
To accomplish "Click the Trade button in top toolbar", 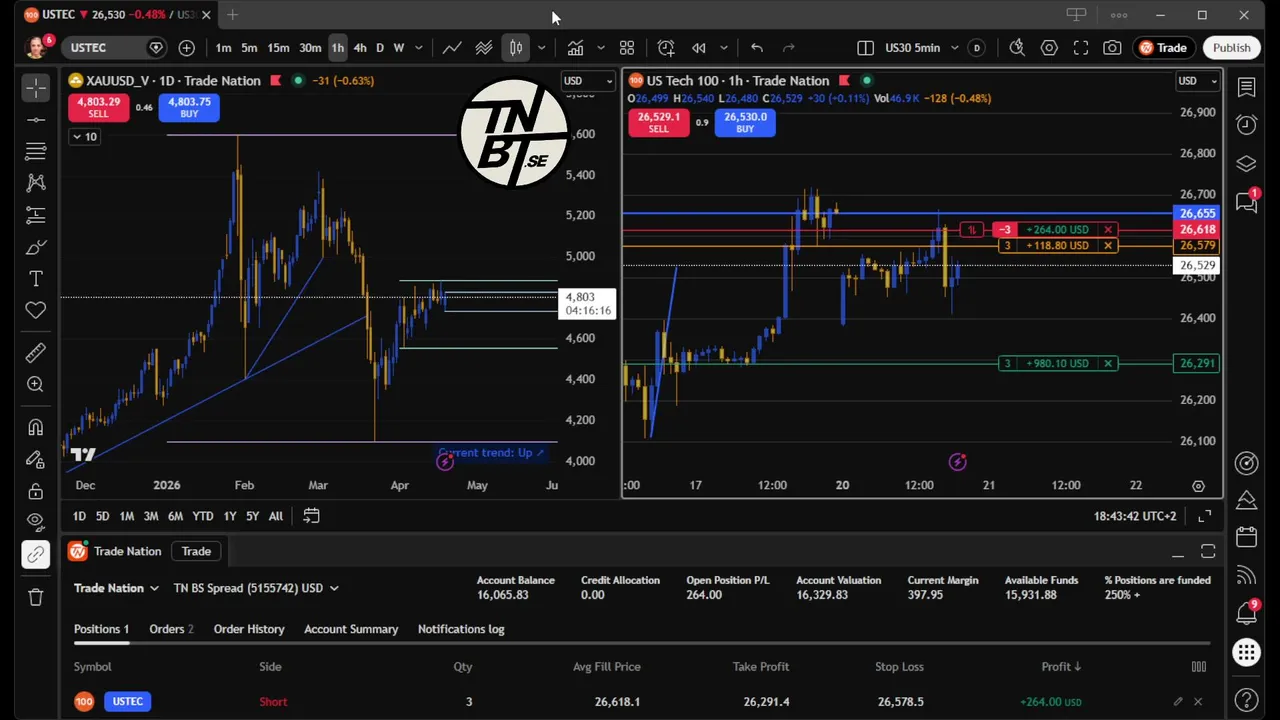I will point(1163,48).
